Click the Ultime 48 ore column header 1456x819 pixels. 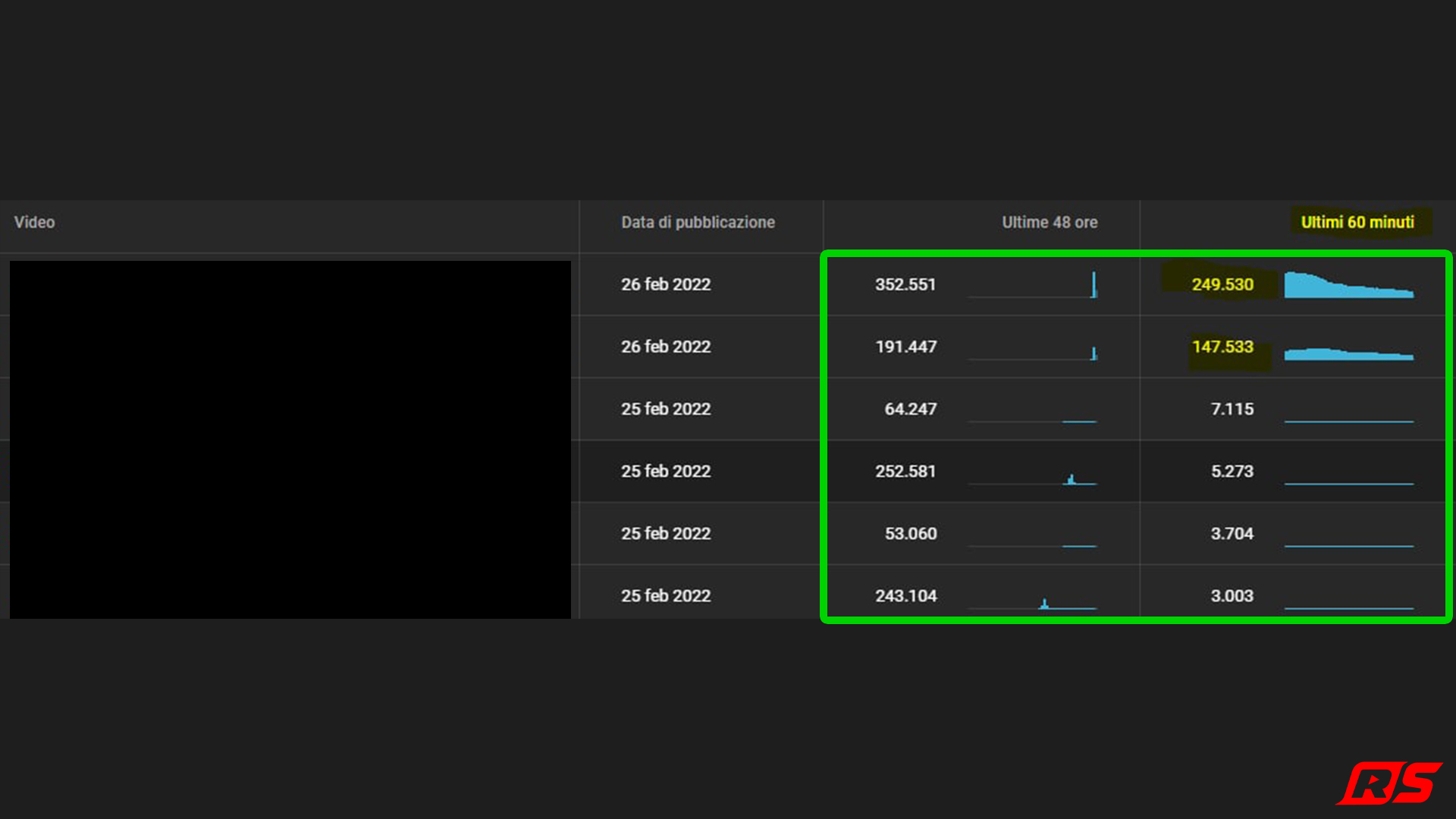tap(1050, 222)
